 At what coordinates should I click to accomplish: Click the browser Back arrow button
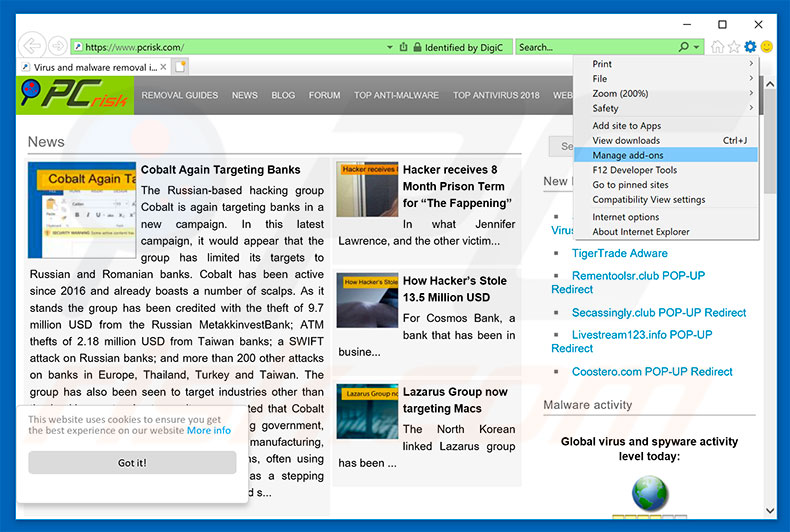32,46
